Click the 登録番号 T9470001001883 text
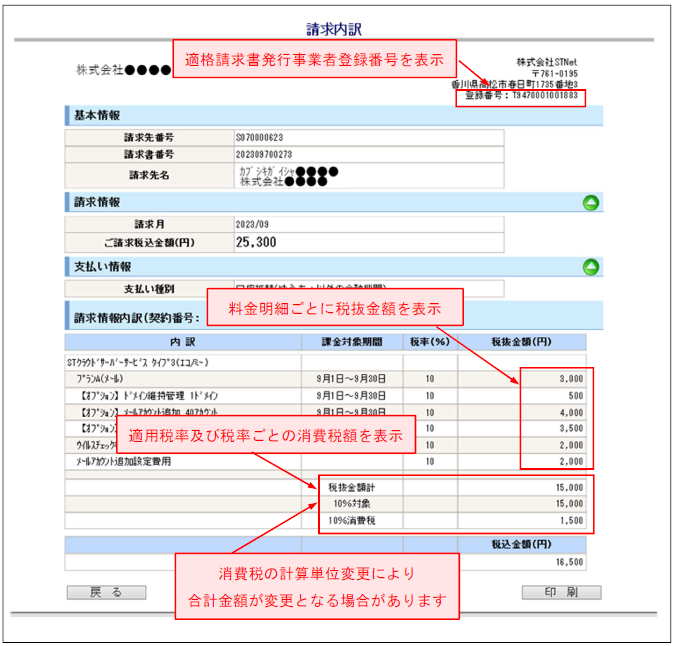 521,95
